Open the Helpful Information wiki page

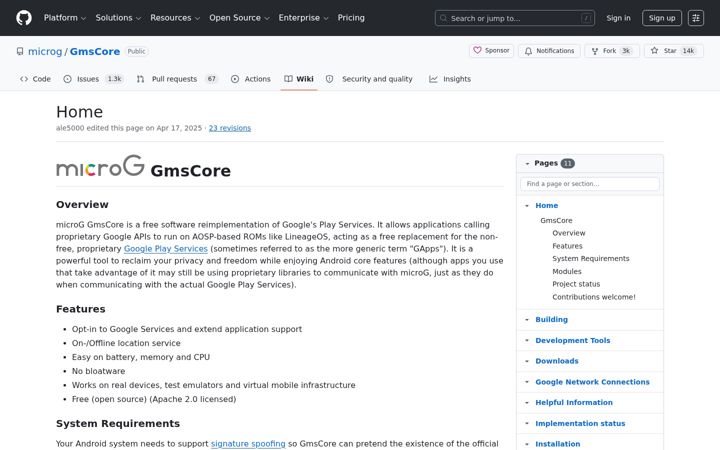tap(574, 403)
